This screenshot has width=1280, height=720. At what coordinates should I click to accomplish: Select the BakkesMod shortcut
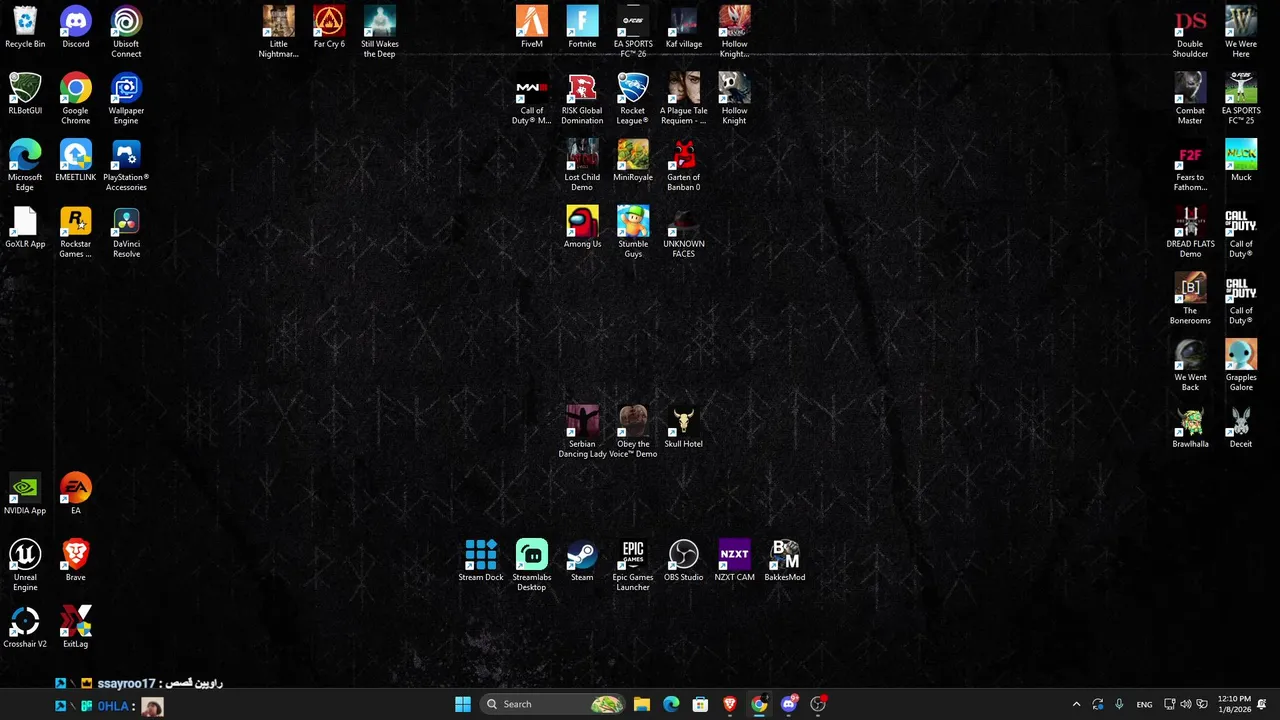[785, 561]
